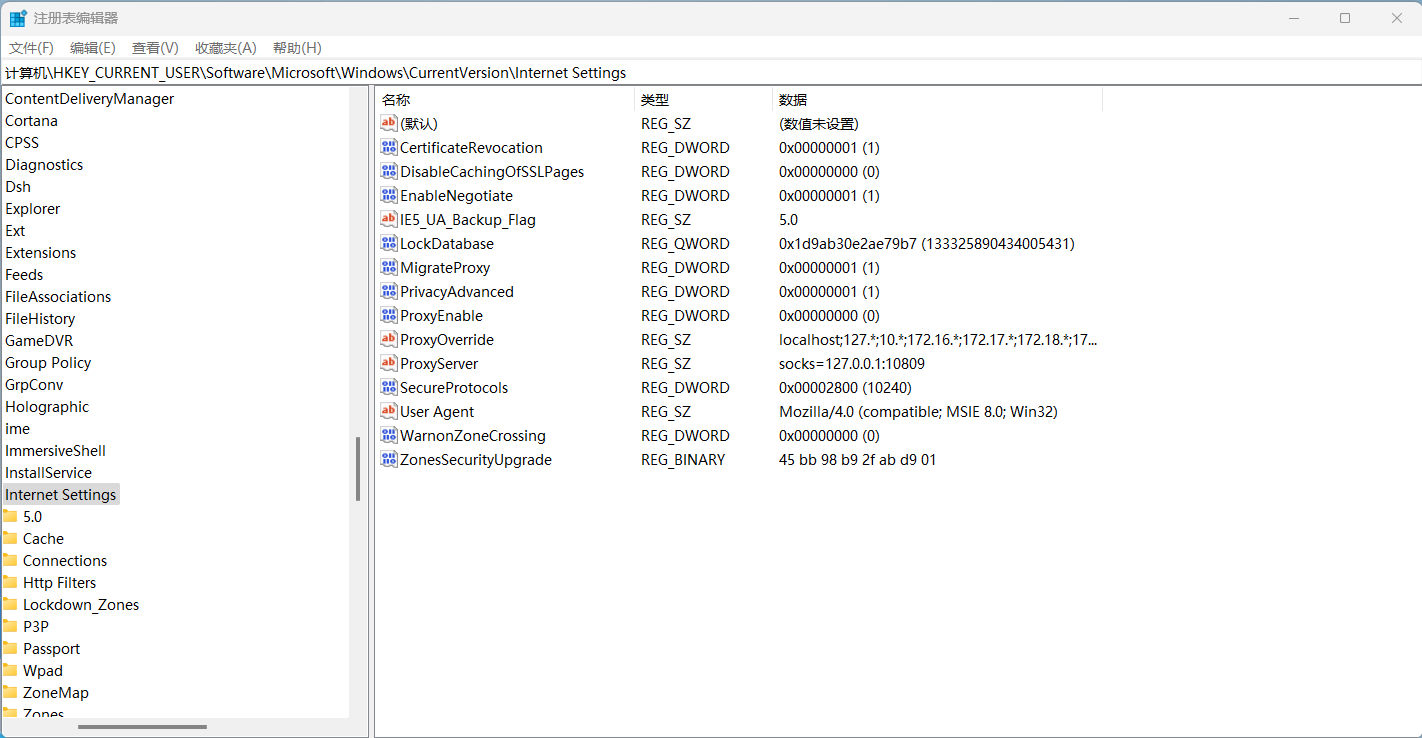Click the Connections folder icon
The width and height of the screenshot is (1422, 738).
[x=10, y=560]
